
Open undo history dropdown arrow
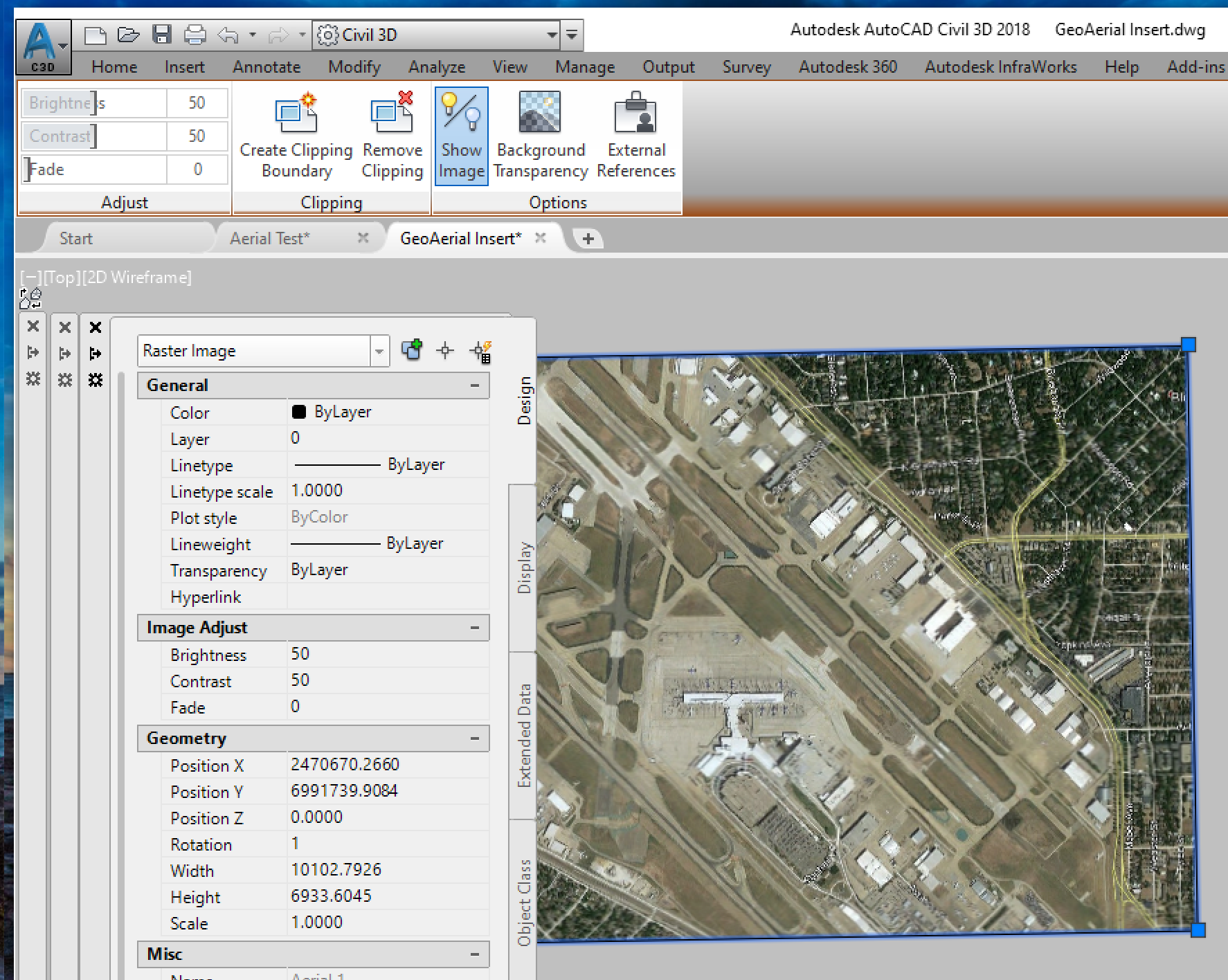tap(252, 35)
